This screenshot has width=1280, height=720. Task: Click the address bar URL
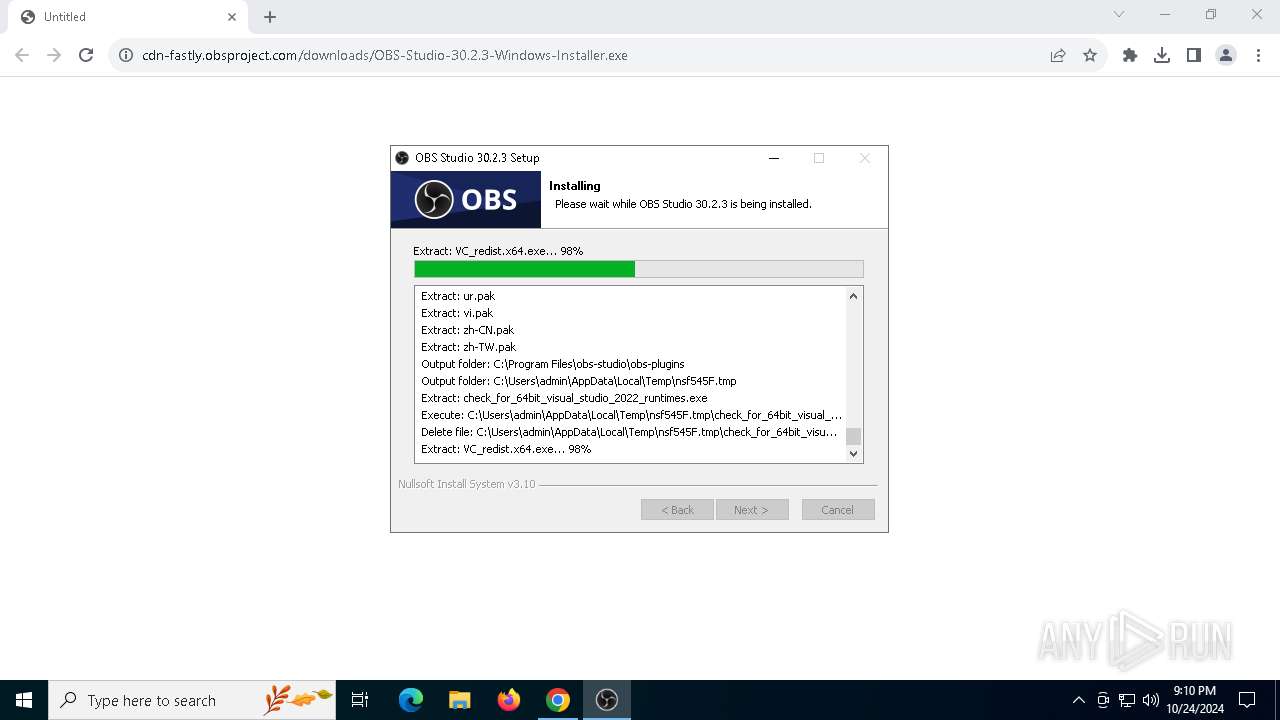(385, 55)
